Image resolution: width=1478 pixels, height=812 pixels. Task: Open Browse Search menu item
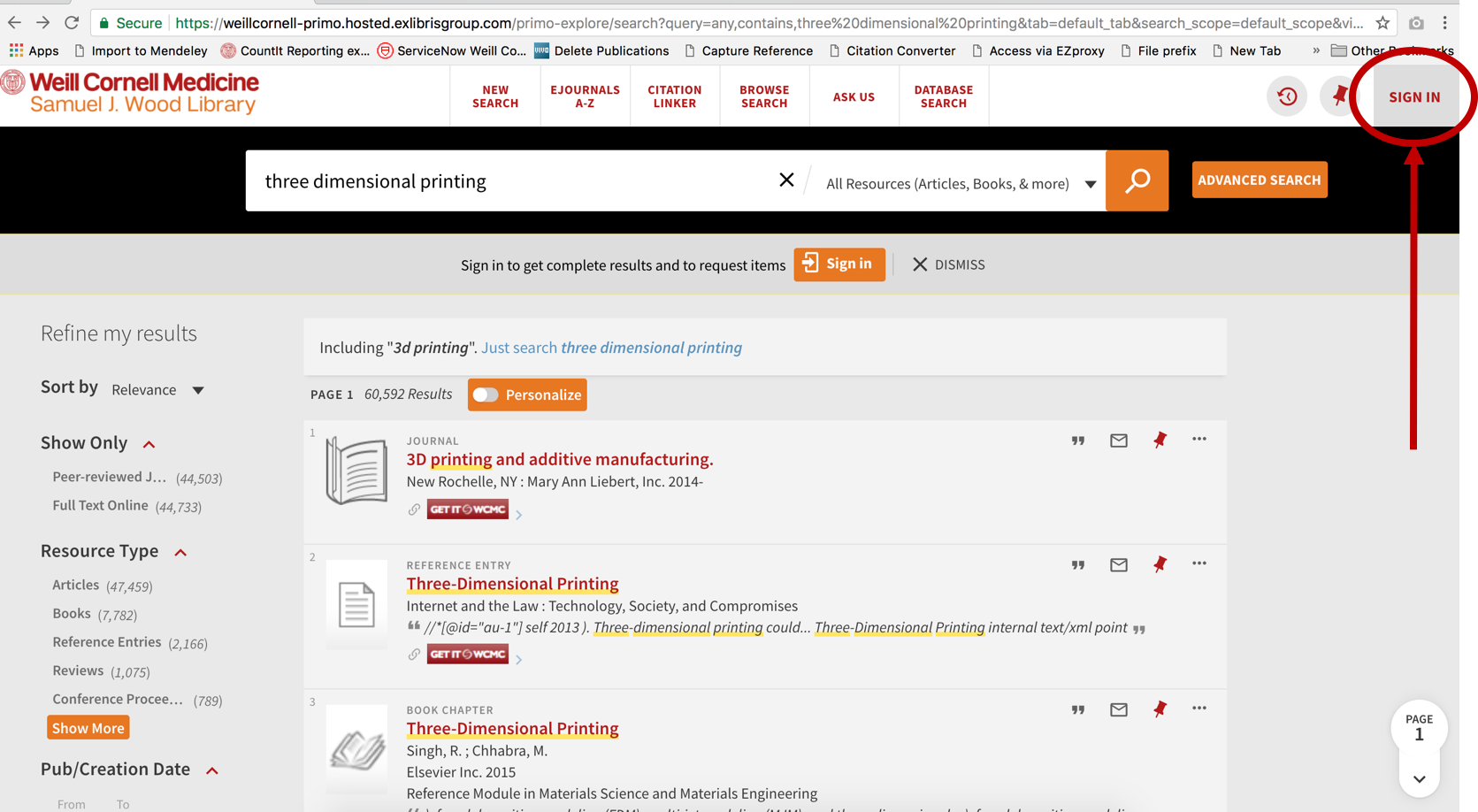coord(764,96)
